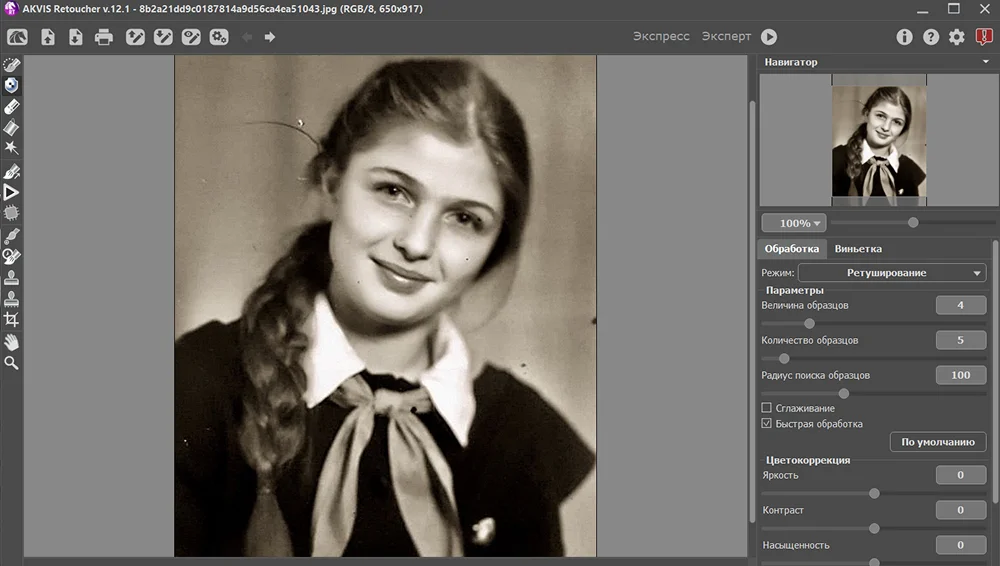Switch to Эксперт mode
This screenshot has width=1000, height=566.
point(726,36)
